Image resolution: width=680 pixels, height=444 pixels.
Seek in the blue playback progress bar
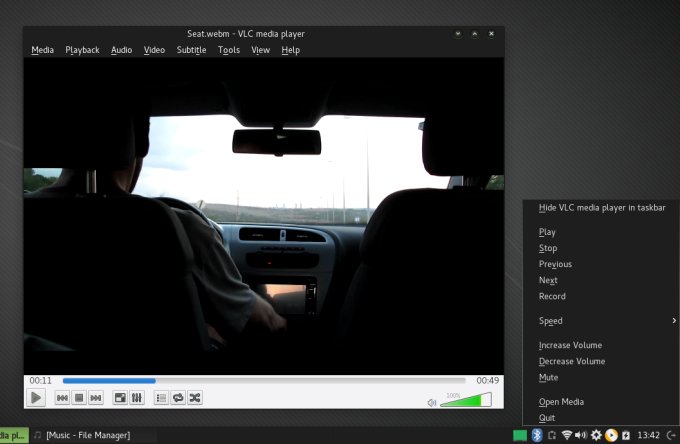click(x=264, y=381)
